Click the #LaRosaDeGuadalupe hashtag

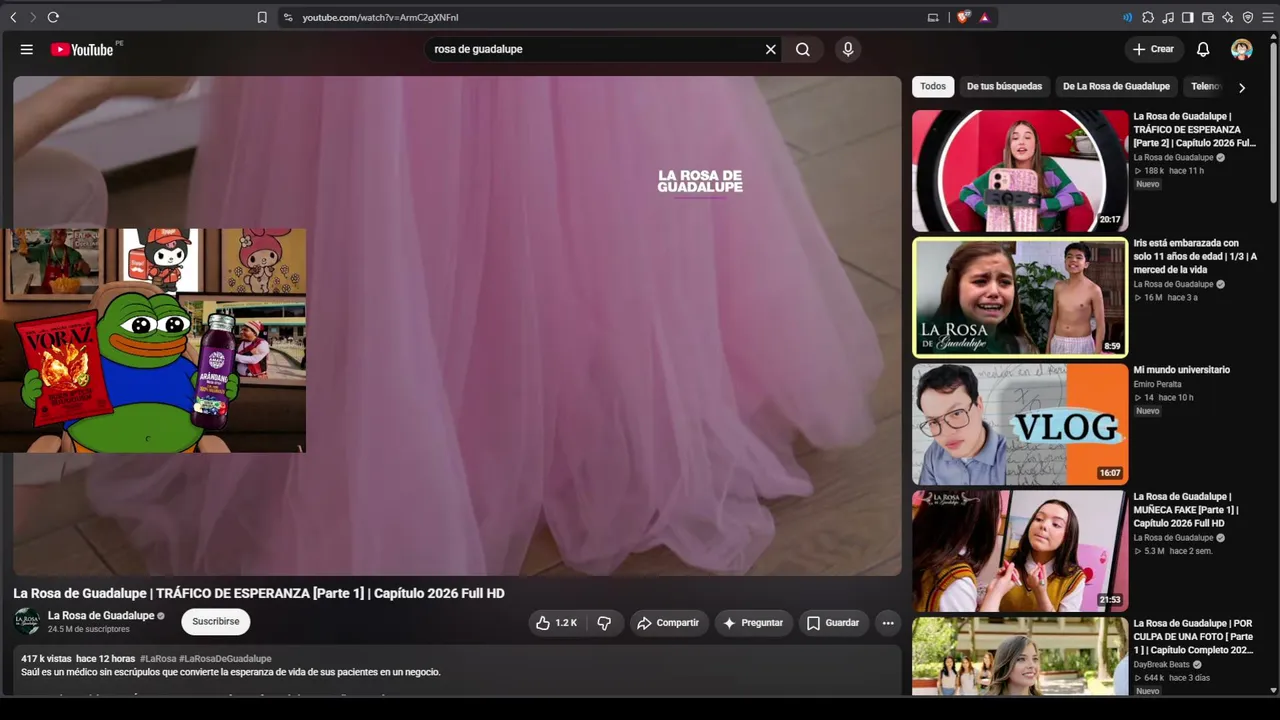click(x=225, y=659)
